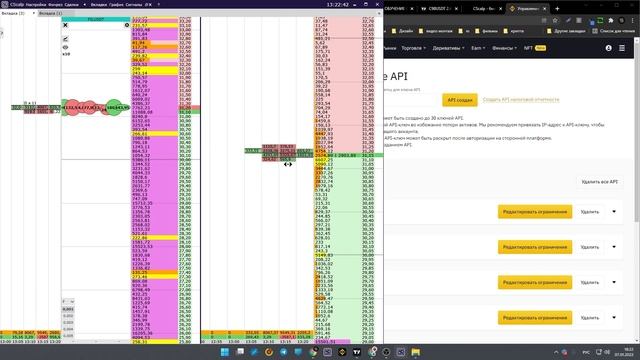
Task: Expand fourth API key row arrow
Action: pos(614,318)
